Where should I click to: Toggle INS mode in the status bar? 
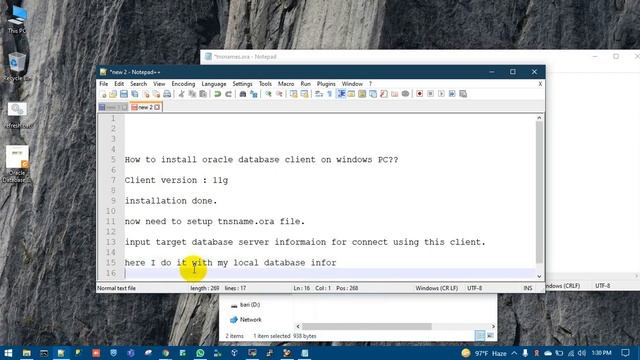528,288
